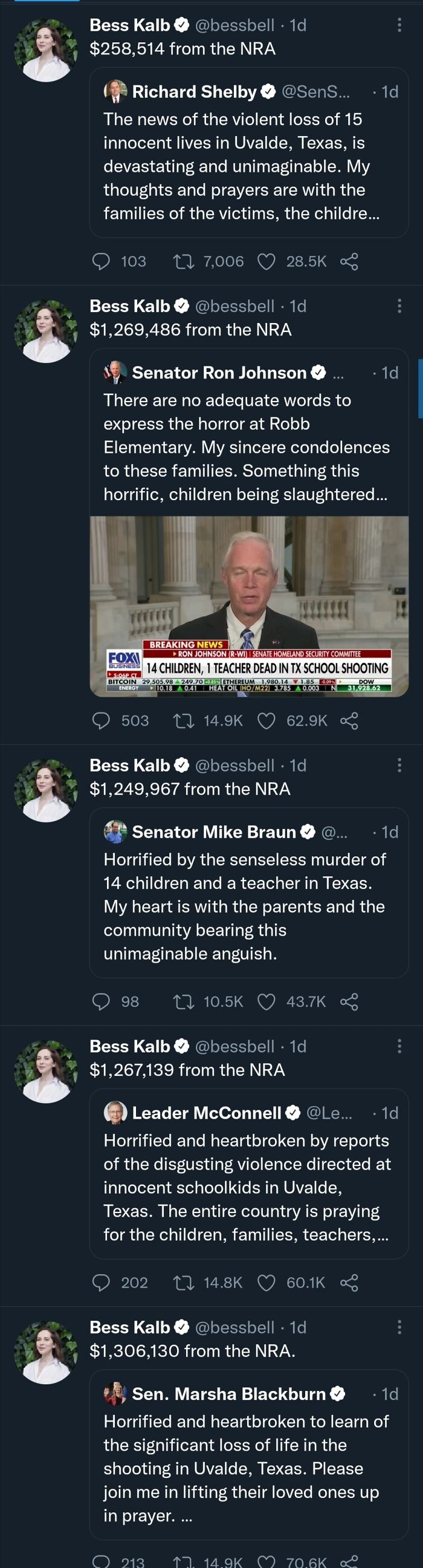This screenshot has width=423, height=1568.
Task: Open the three-dot menu on the McConnell reply
Action: [x=400, y=1045]
